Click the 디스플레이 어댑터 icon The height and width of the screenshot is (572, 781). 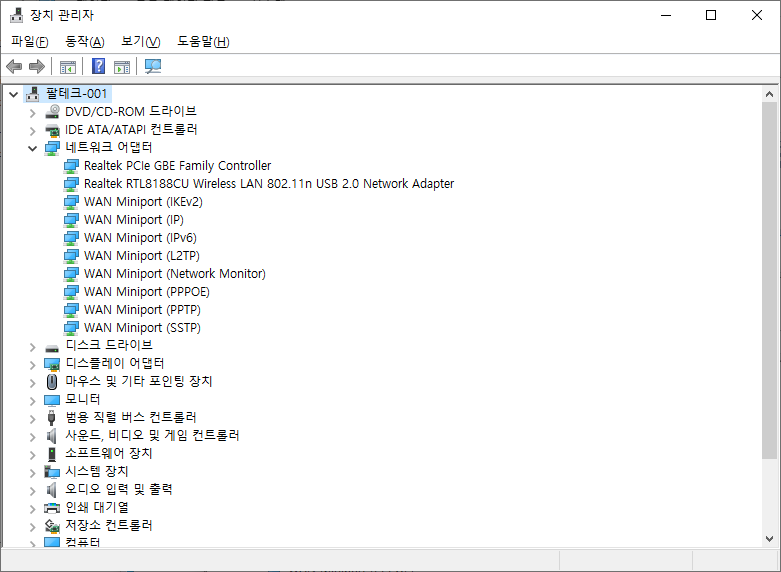click(52, 364)
